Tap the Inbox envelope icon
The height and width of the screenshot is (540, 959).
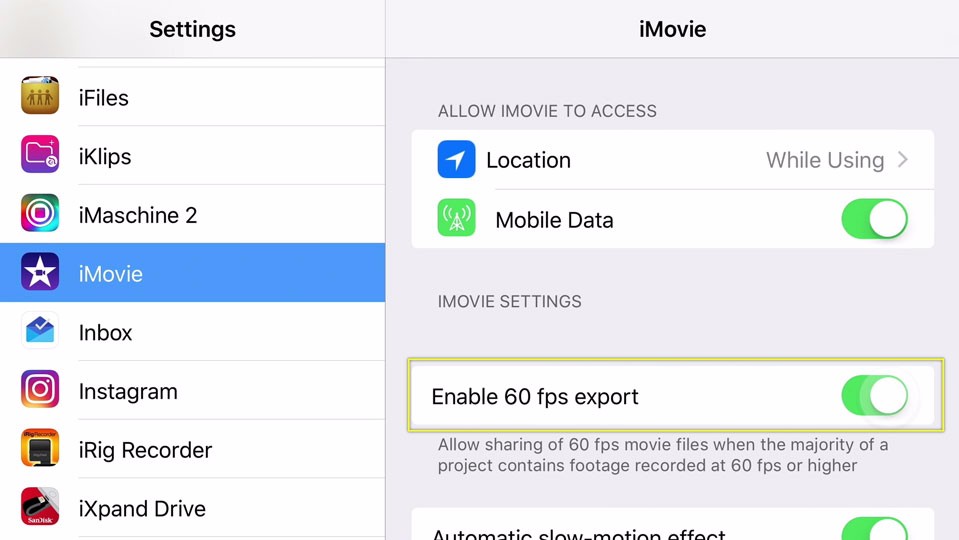[40, 330]
